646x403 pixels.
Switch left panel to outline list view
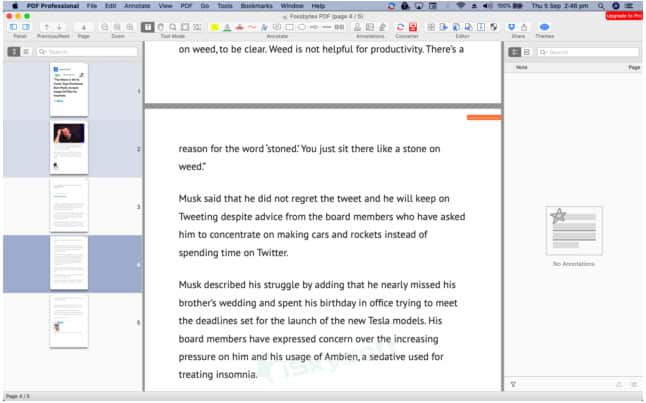tap(26, 52)
